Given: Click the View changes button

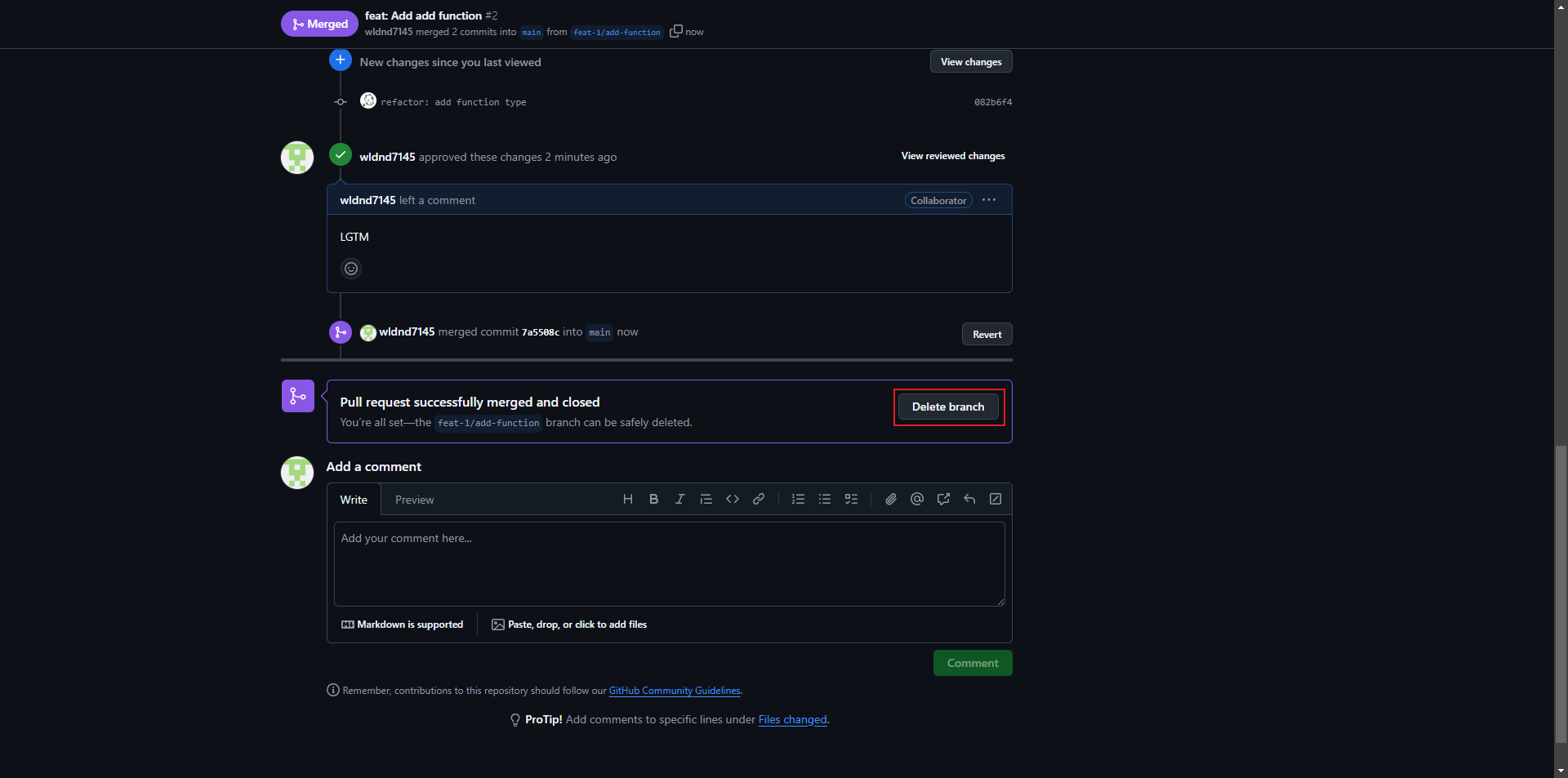Looking at the screenshot, I should click(x=971, y=62).
